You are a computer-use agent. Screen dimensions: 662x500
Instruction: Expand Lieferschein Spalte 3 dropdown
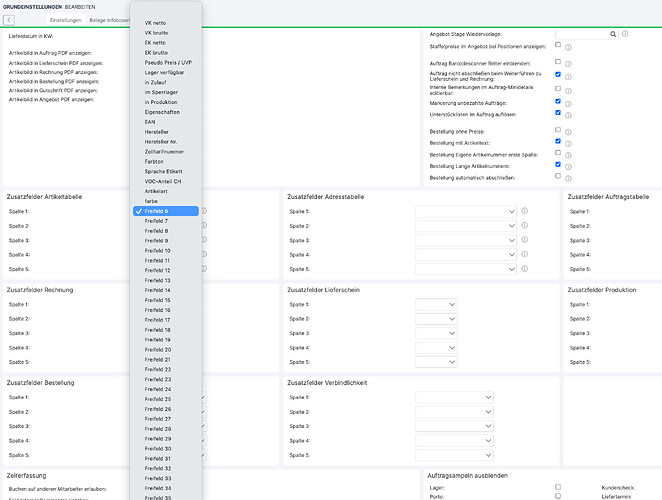(436, 333)
